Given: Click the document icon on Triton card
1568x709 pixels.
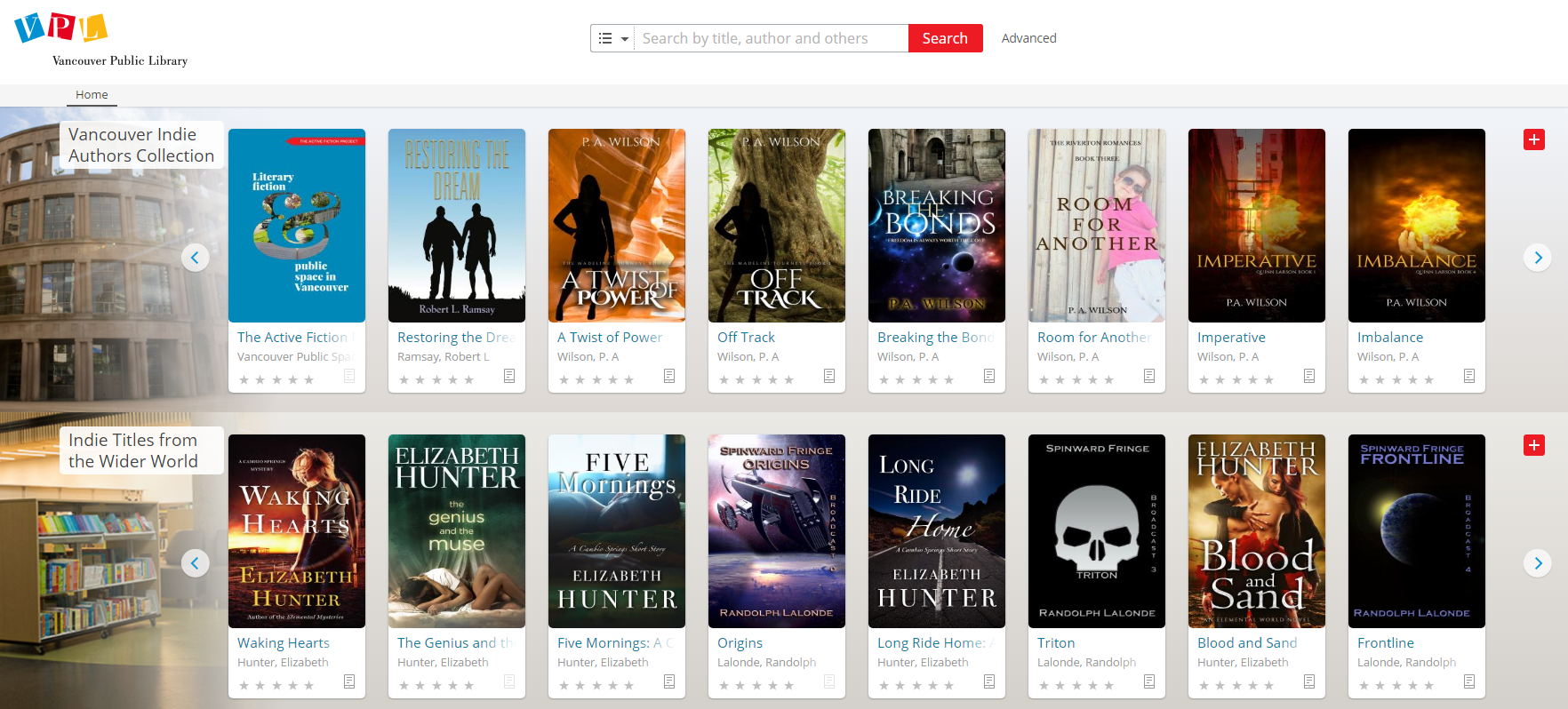Looking at the screenshot, I should [x=1149, y=681].
